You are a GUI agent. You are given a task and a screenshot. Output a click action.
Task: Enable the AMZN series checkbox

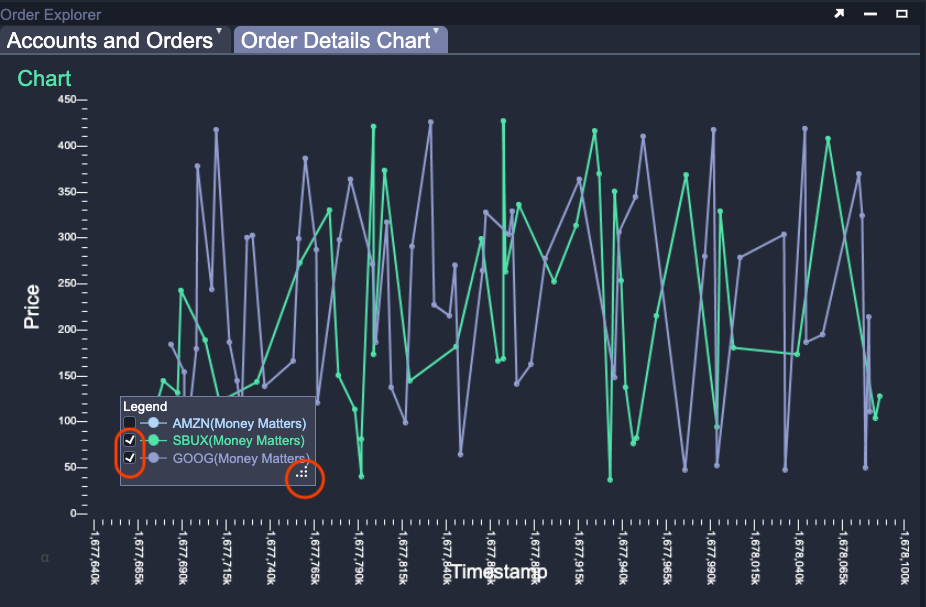[x=130, y=423]
